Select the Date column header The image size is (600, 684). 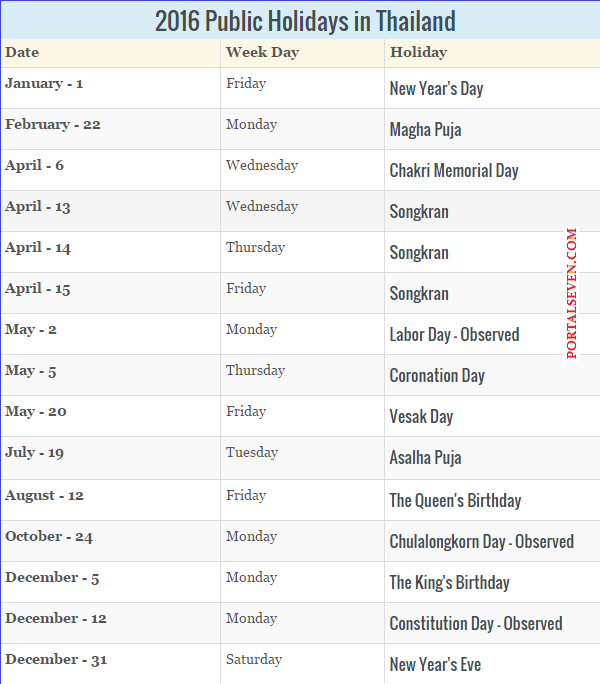coord(22,52)
